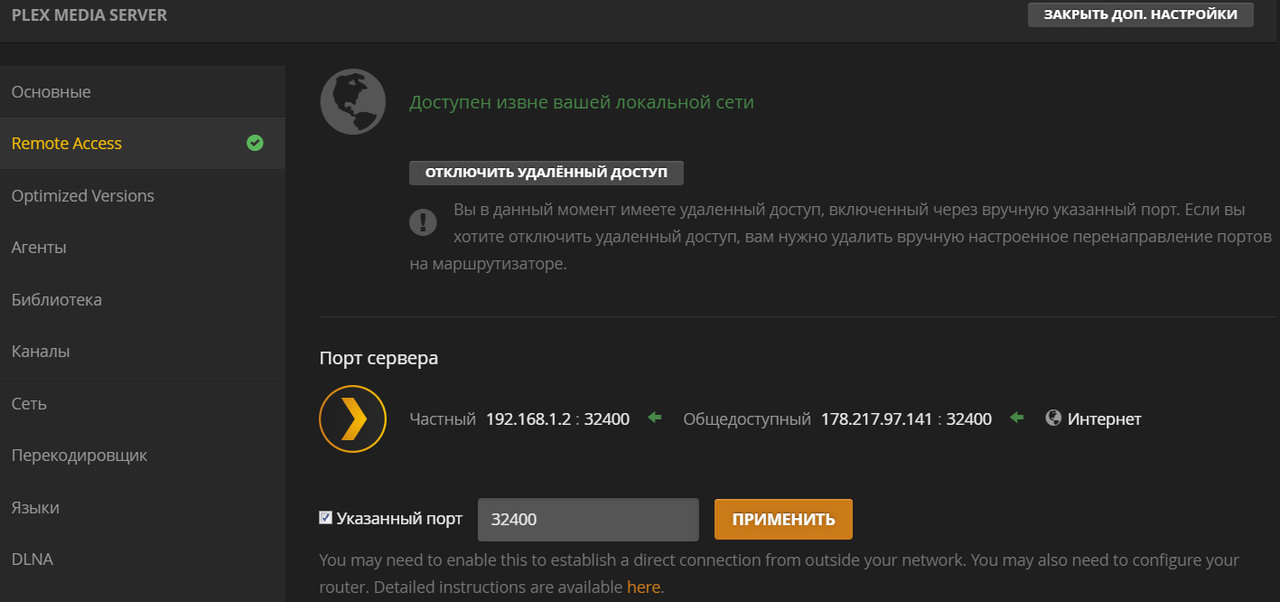Click the globe icon beside remote access status
Image resolution: width=1280 pixels, height=602 pixels.
[x=353, y=102]
